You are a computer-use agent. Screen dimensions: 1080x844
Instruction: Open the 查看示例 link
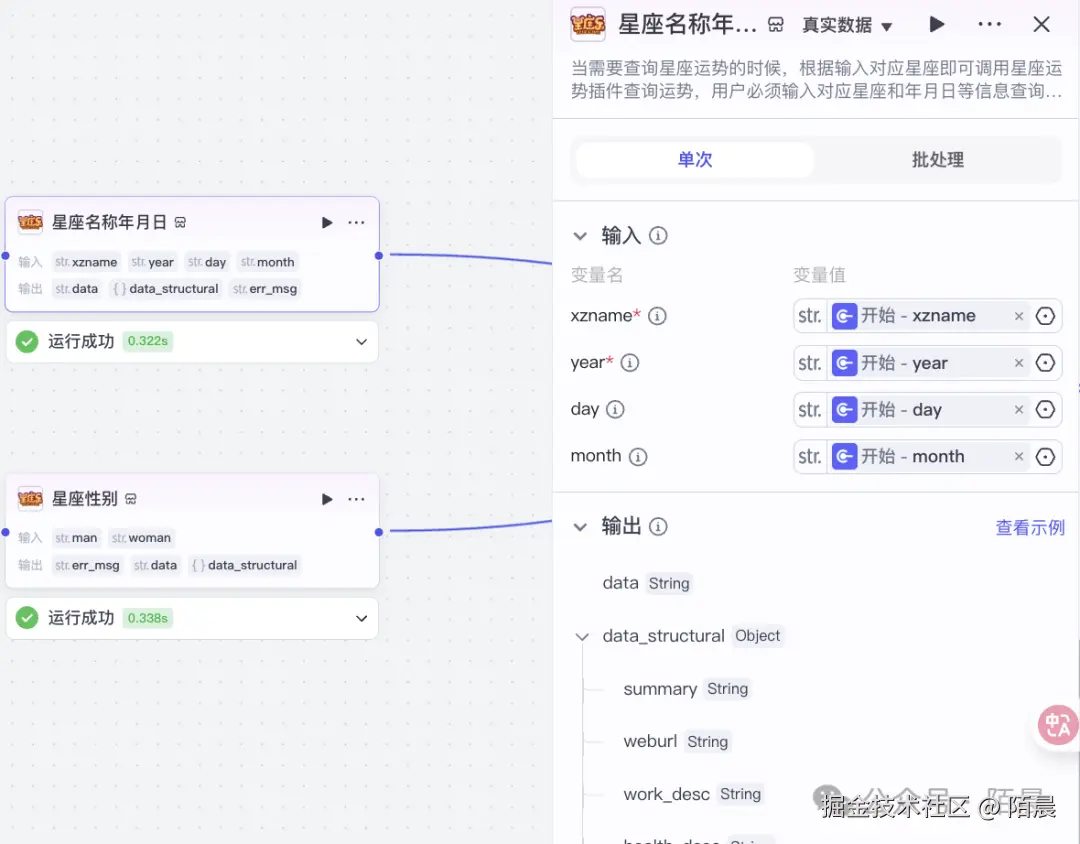tap(1030, 528)
